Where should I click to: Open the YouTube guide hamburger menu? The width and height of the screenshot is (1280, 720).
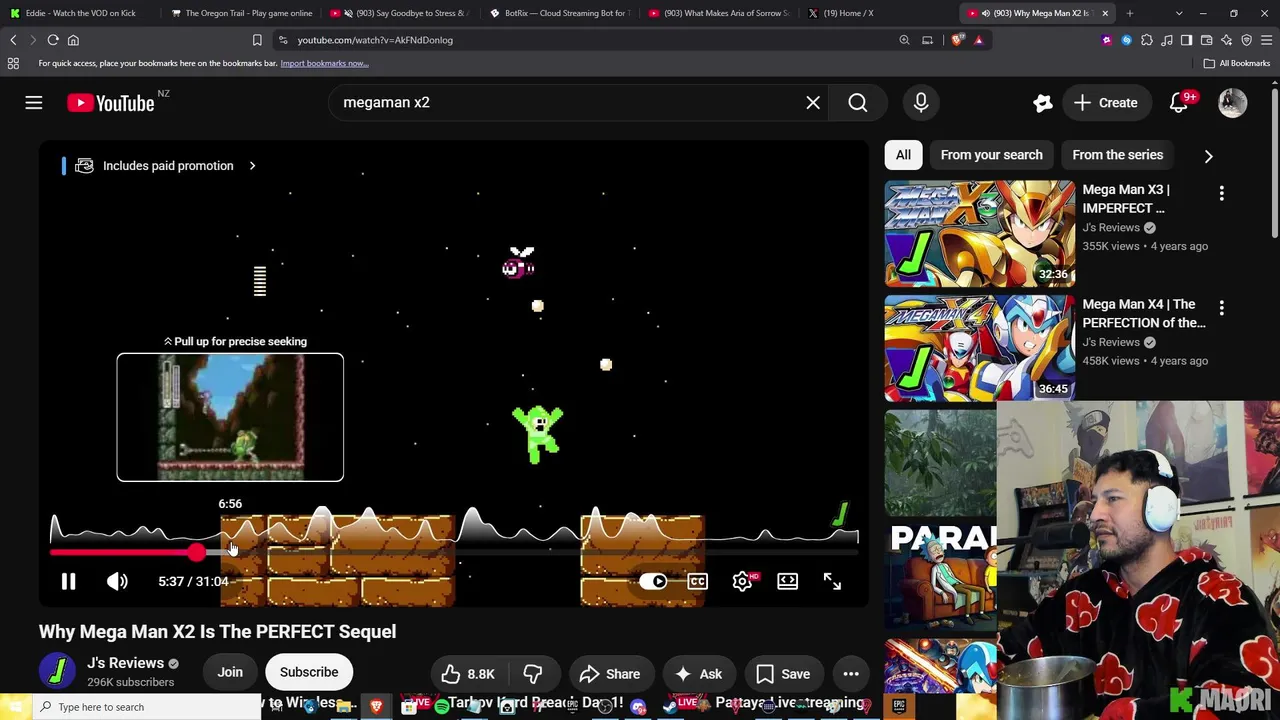pos(34,103)
